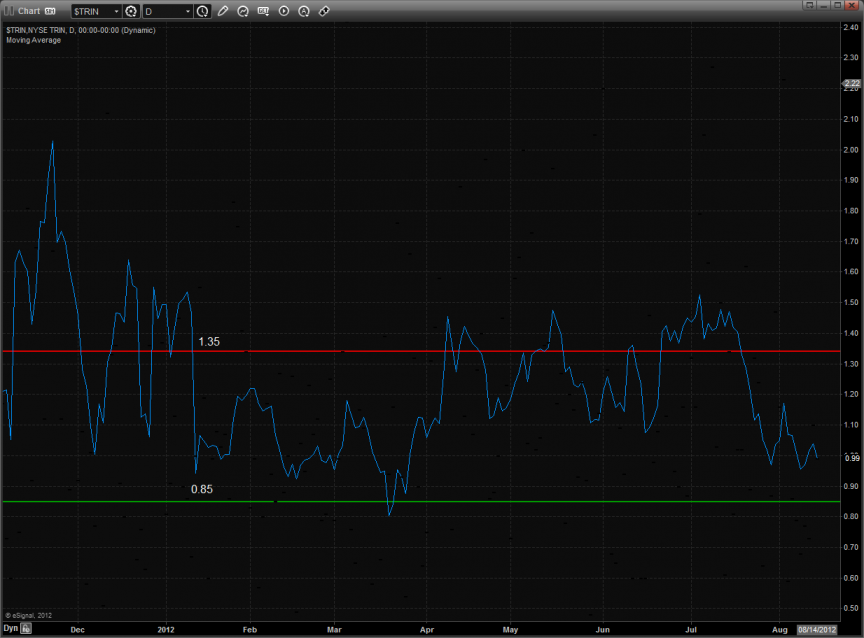
Task: Open the SET dropdown in toolbar
Action: coord(263,11)
